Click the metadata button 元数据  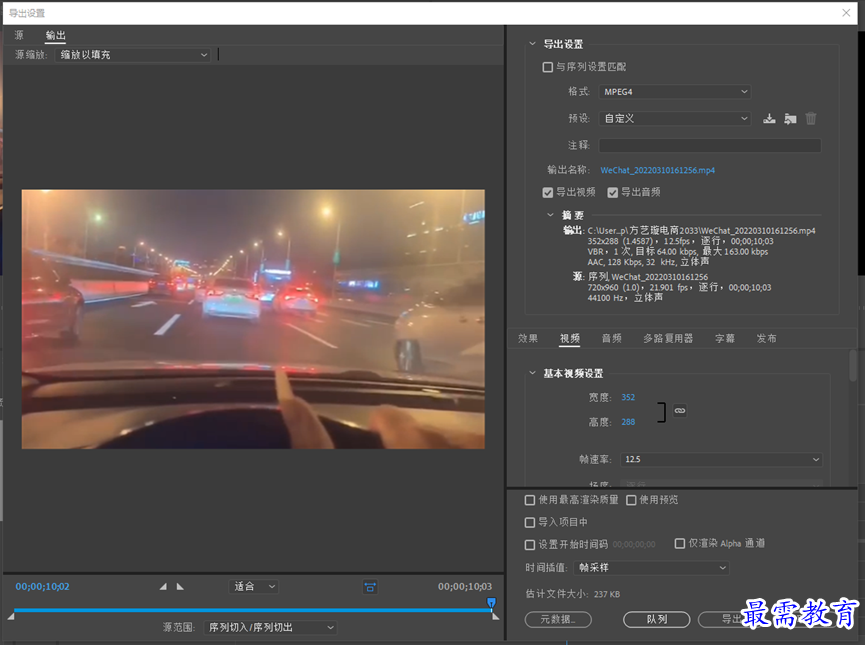pyautogui.click(x=558, y=620)
